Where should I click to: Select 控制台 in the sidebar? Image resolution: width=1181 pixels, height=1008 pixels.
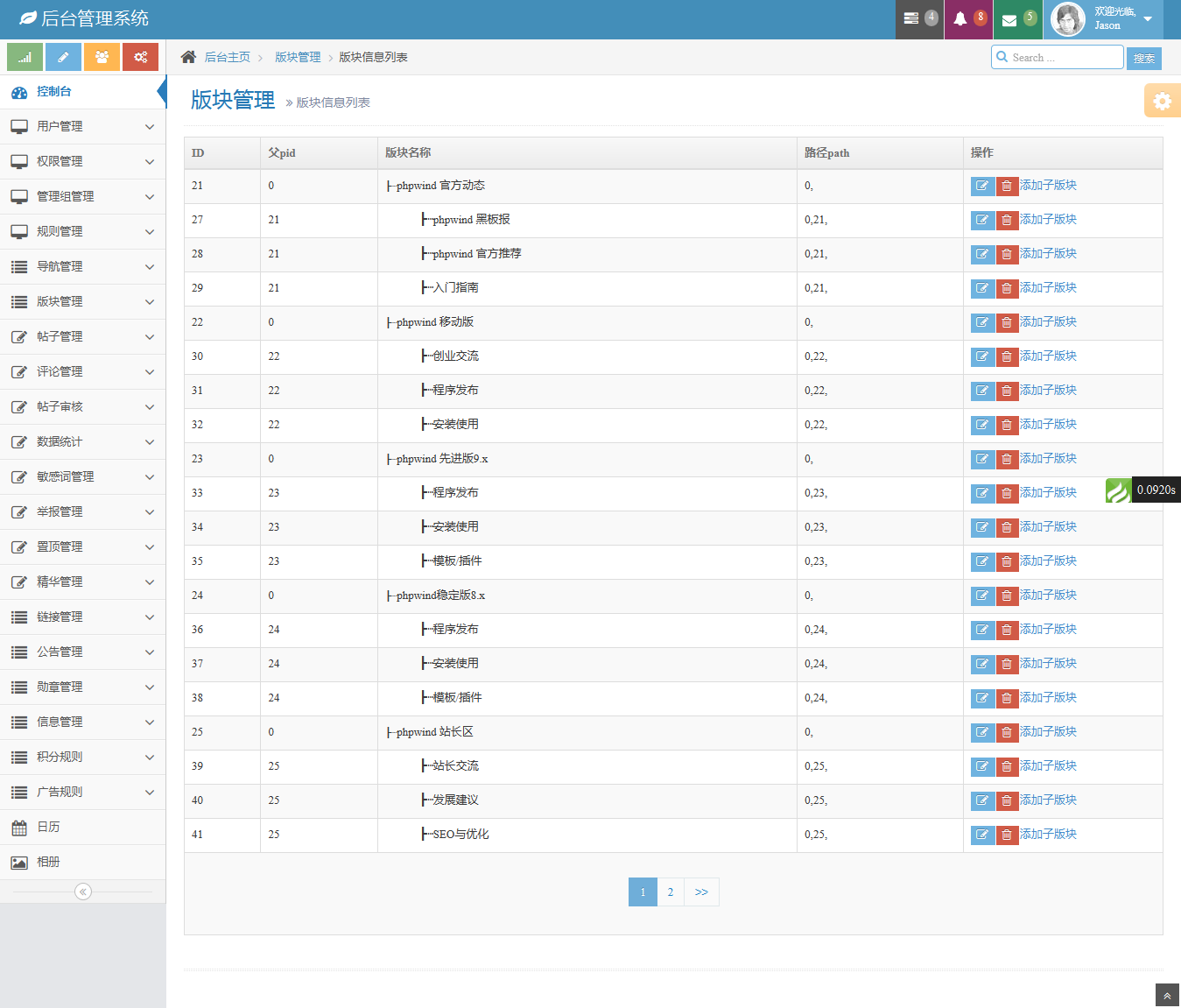tap(54, 91)
